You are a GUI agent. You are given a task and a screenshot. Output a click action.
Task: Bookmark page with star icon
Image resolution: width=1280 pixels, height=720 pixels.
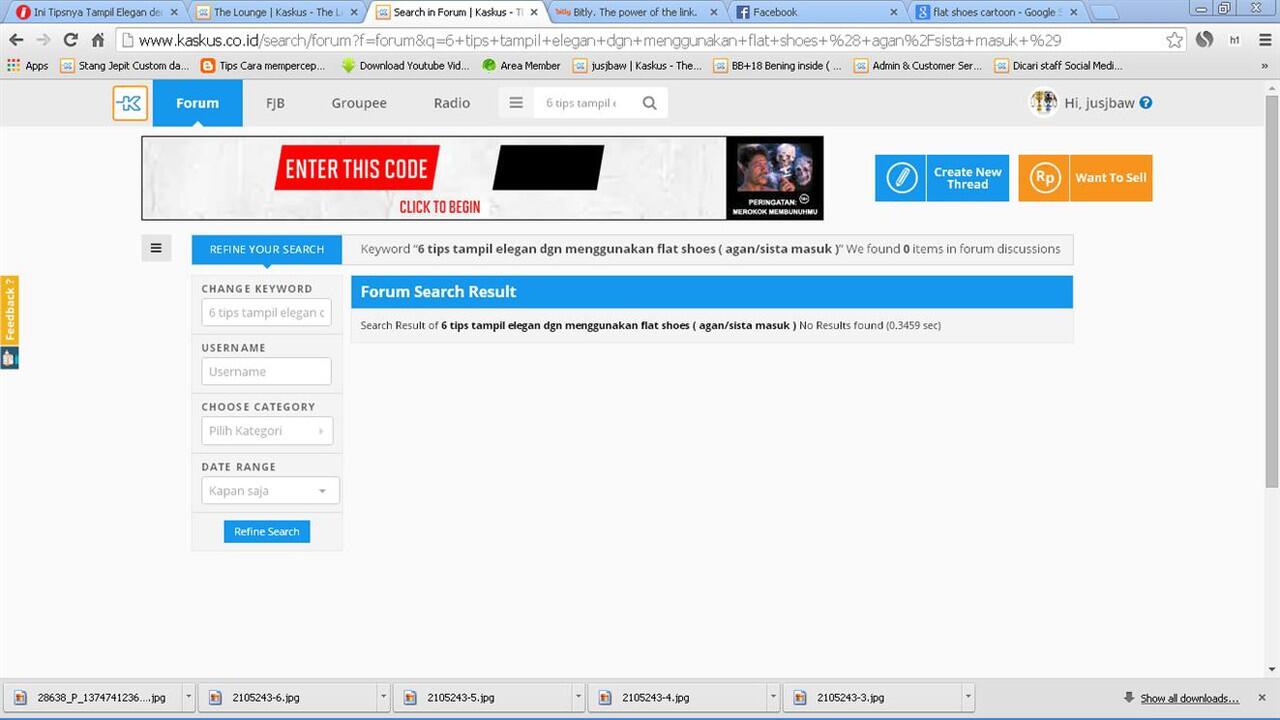click(1175, 40)
